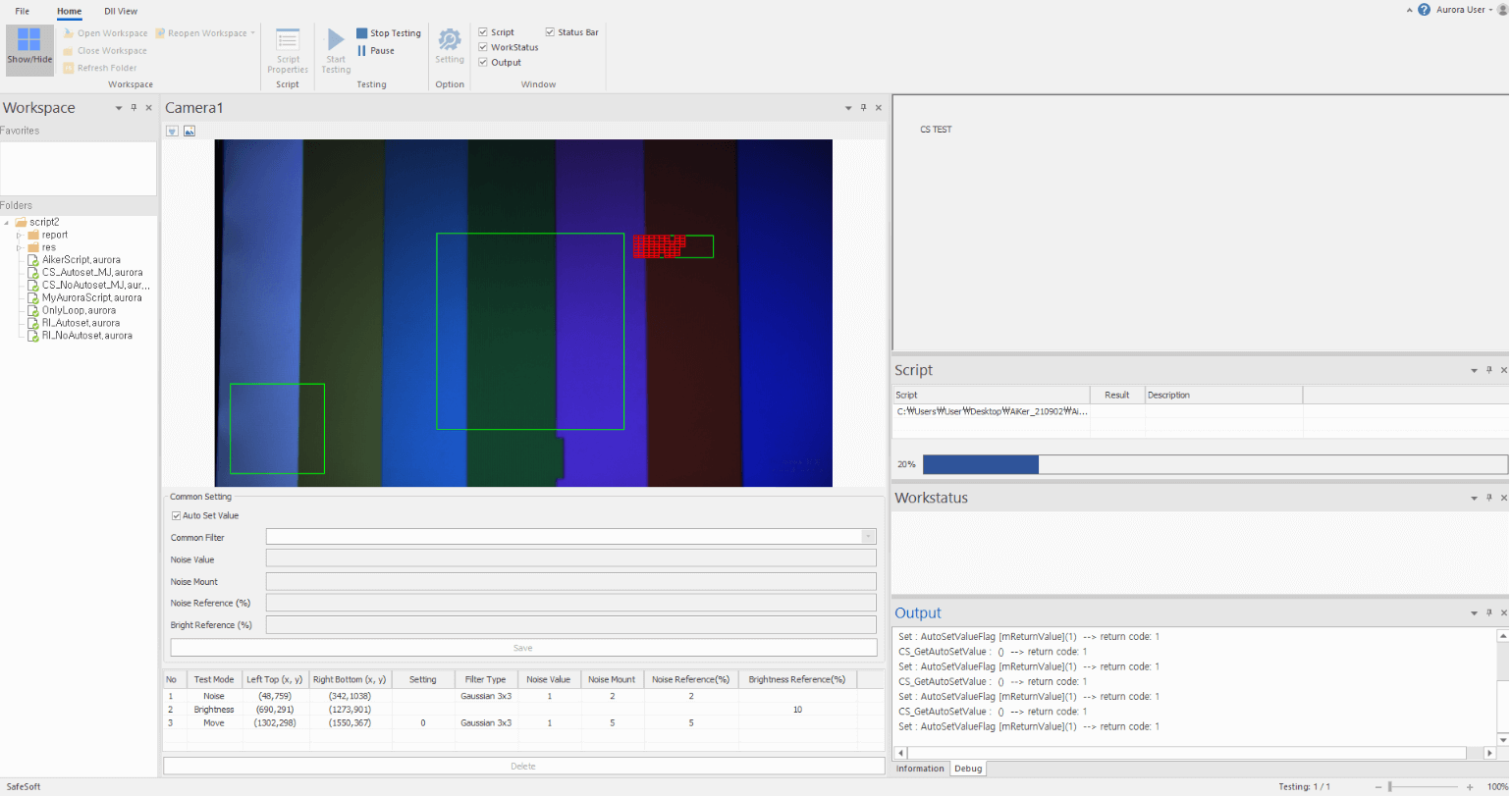The image size is (1512, 797).
Task: Click the Camera1 image toolbar icon
Action: [x=189, y=131]
